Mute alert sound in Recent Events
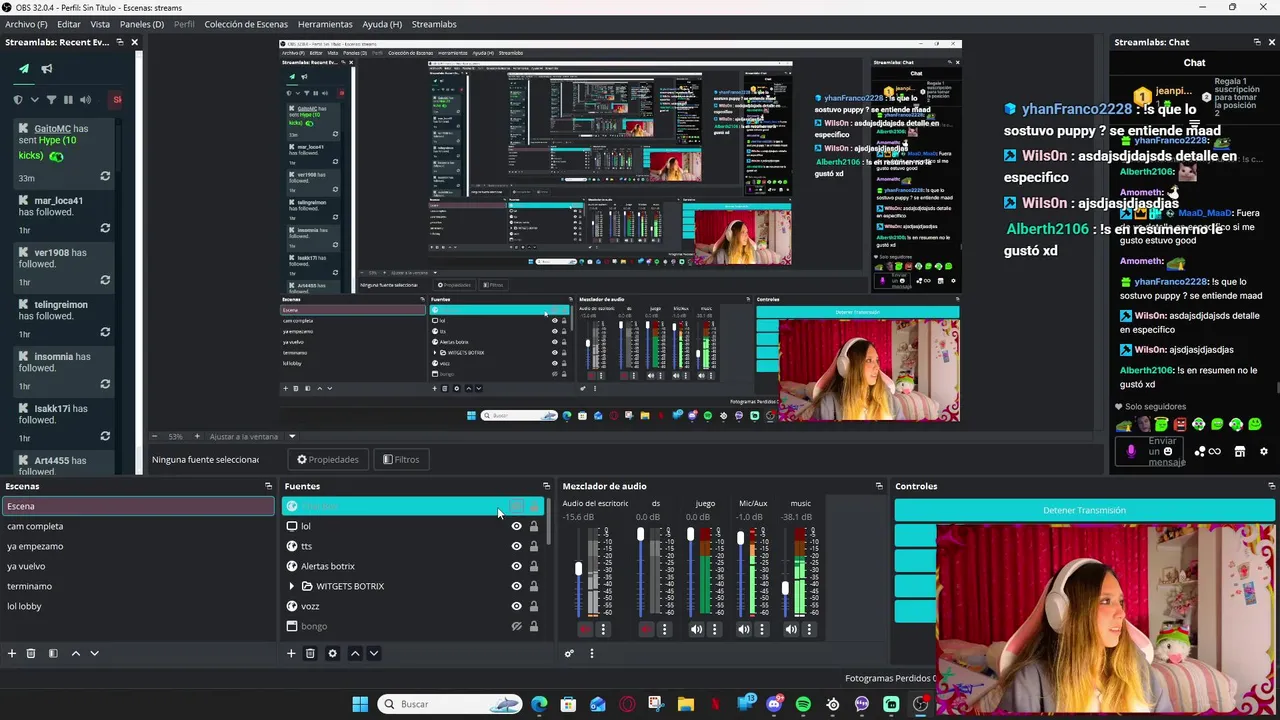Screen dimensions: 1280x720 (85, 100)
